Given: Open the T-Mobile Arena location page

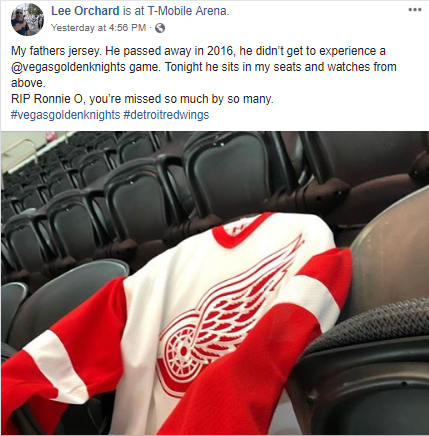Looking at the screenshot, I should [x=188, y=11].
